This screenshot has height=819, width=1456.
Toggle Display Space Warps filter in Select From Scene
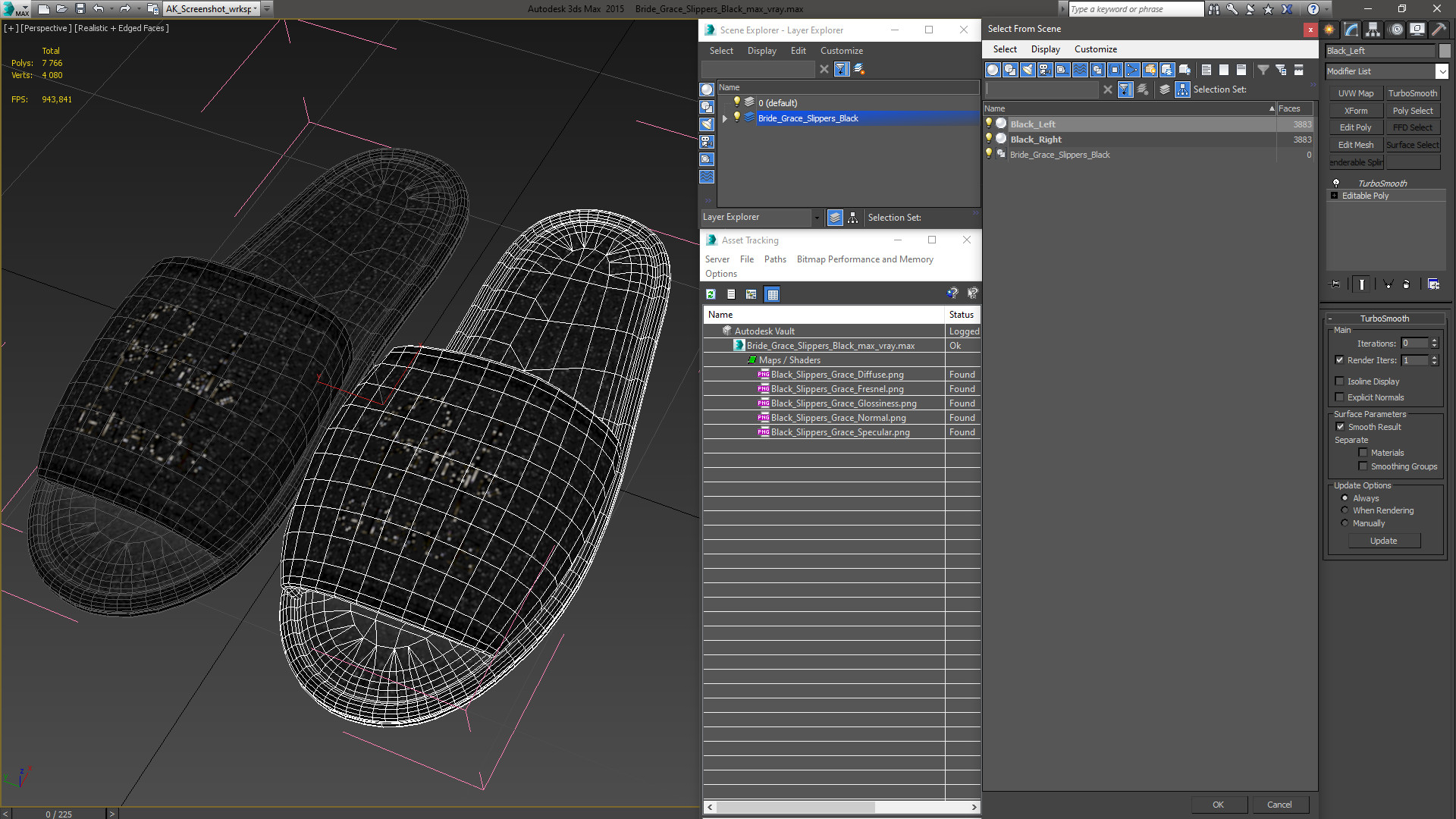pyautogui.click(x=1080, y=70)
